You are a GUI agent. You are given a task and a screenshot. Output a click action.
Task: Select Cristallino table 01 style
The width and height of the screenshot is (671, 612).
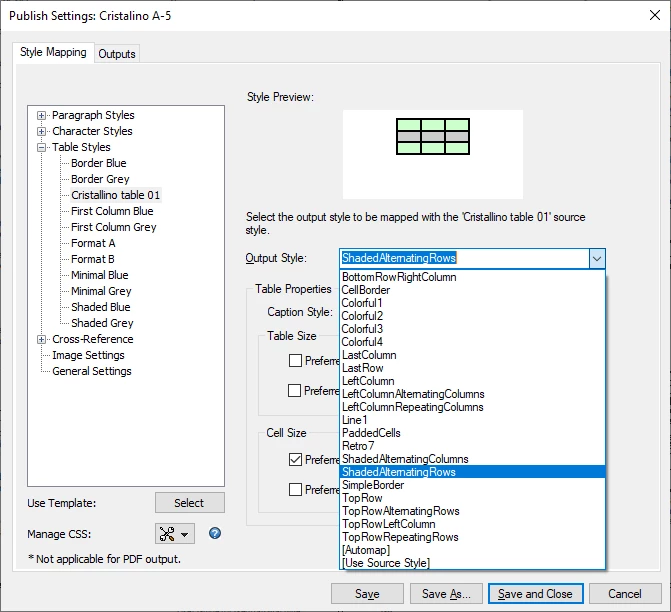pyautogui.click(x=116, y=195)
